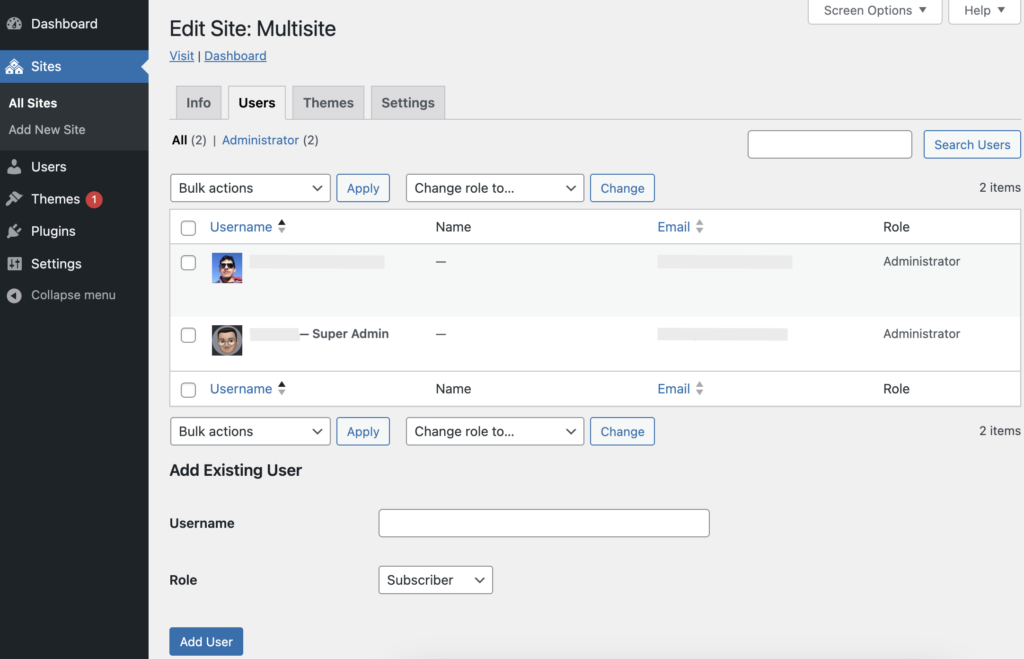Click the Super Admin user's avatar
Screen dimensions: 1024x659
pos(227,340)
